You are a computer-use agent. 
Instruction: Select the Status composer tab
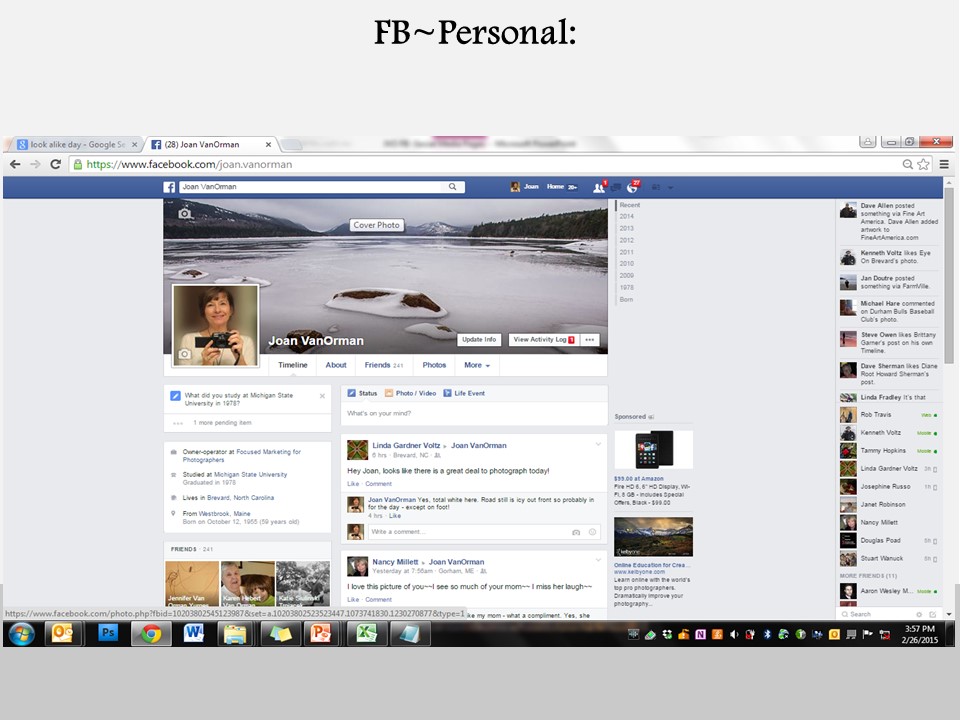coord(362,393)
